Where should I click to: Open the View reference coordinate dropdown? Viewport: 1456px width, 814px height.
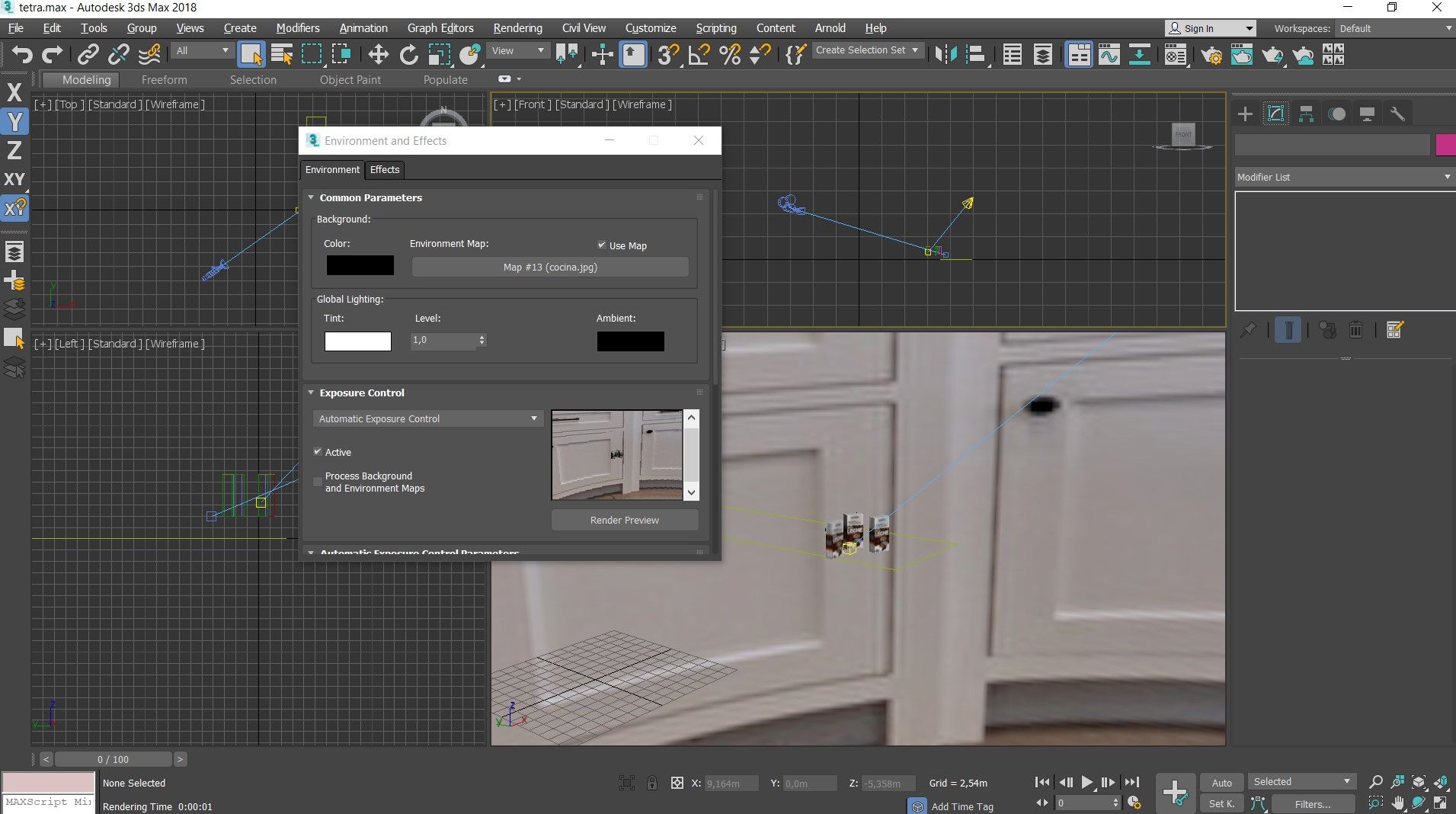click(518, 50)
